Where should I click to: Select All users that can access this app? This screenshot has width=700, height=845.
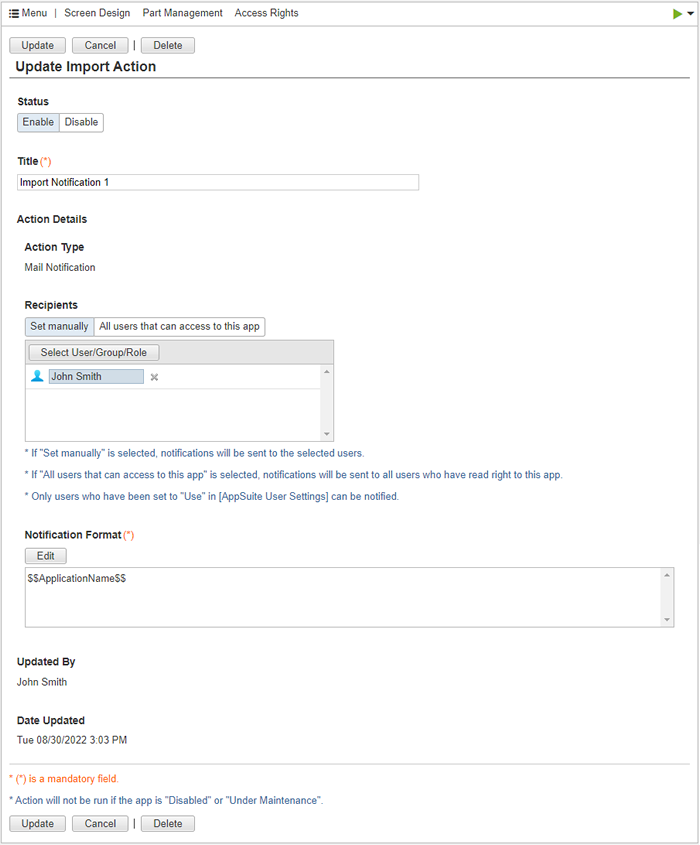point(179,327)
